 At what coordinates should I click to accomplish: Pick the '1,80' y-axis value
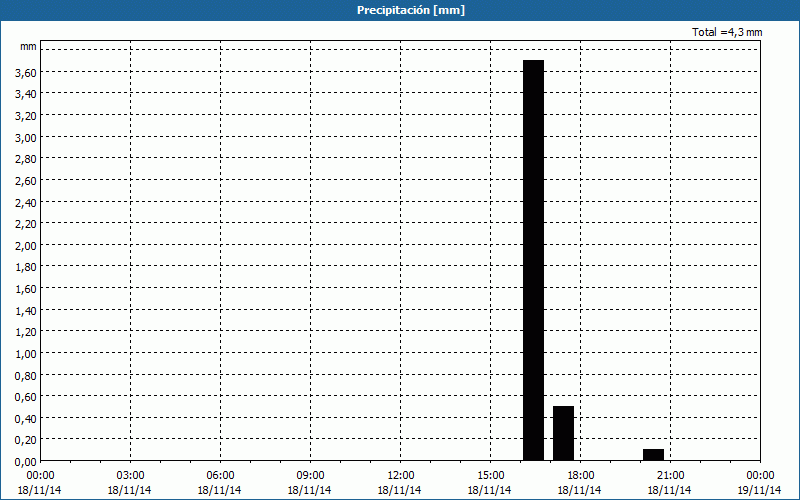(26, 267)
